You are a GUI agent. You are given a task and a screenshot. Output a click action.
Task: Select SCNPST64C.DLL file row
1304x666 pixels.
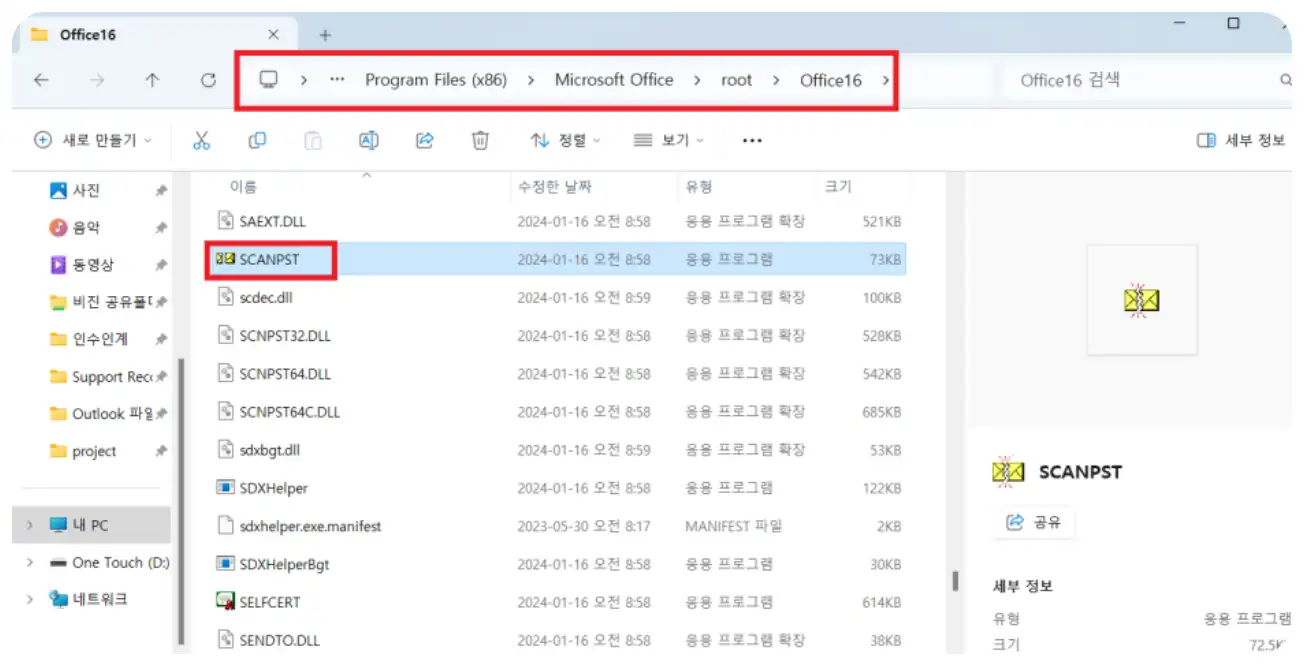tap(558, 412)
